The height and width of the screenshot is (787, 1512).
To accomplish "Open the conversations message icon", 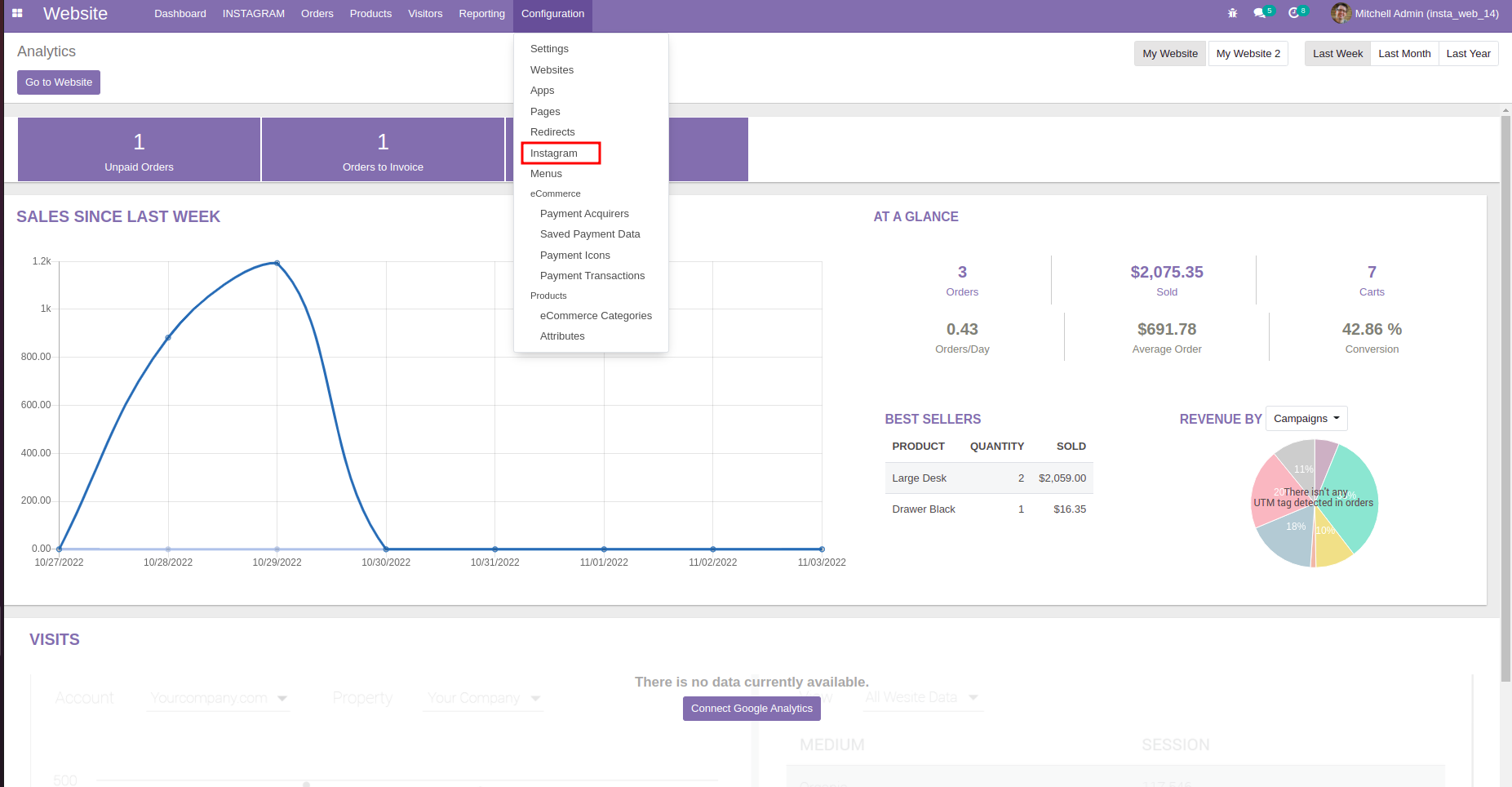I will 1260,14.
